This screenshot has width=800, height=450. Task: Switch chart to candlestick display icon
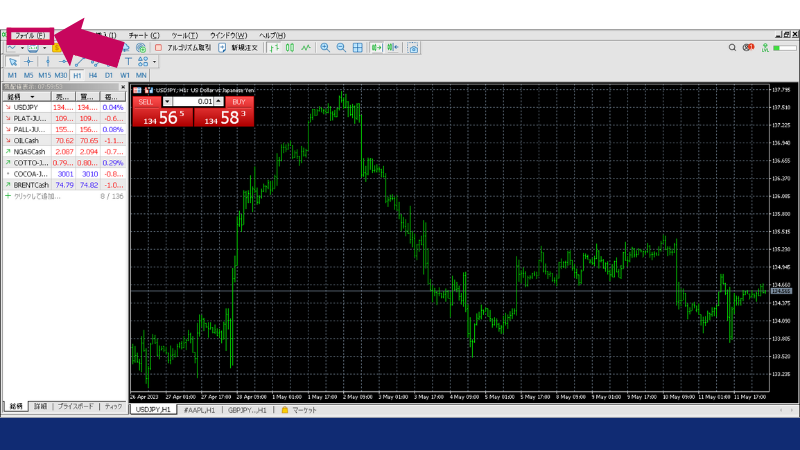(288, 47)
